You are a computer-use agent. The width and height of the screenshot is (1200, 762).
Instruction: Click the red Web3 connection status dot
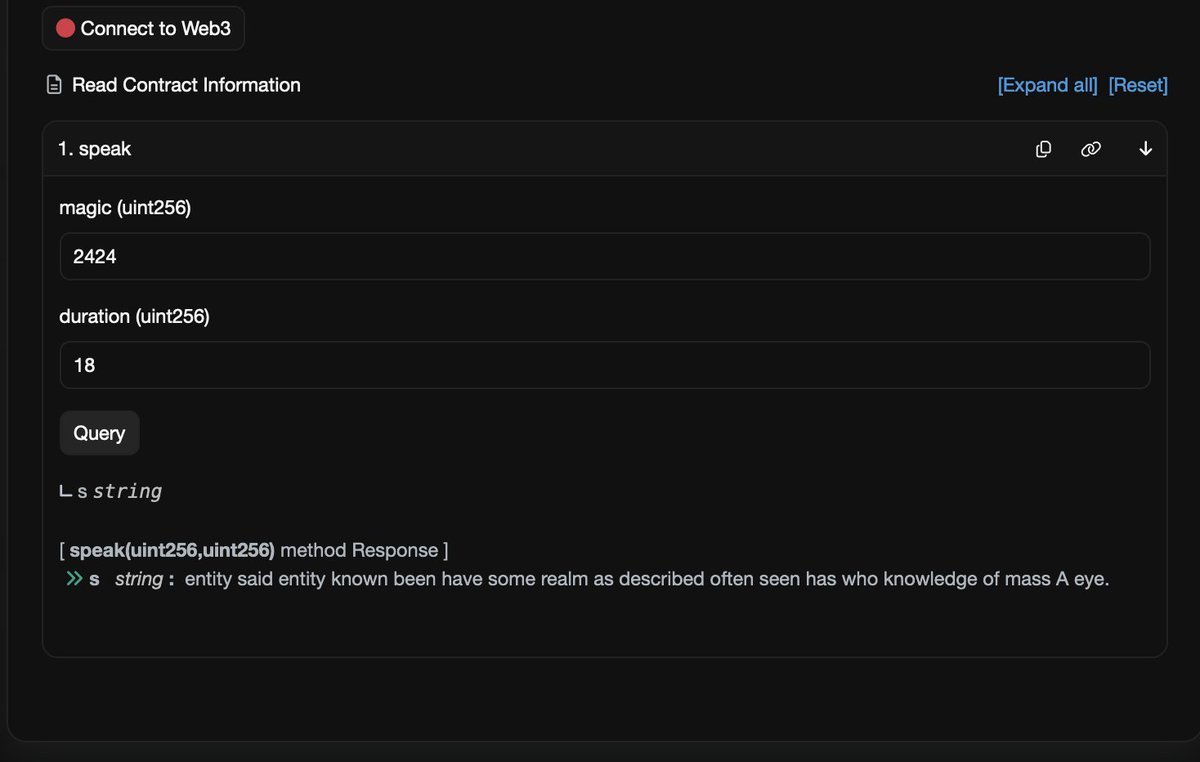click(66, 29)
